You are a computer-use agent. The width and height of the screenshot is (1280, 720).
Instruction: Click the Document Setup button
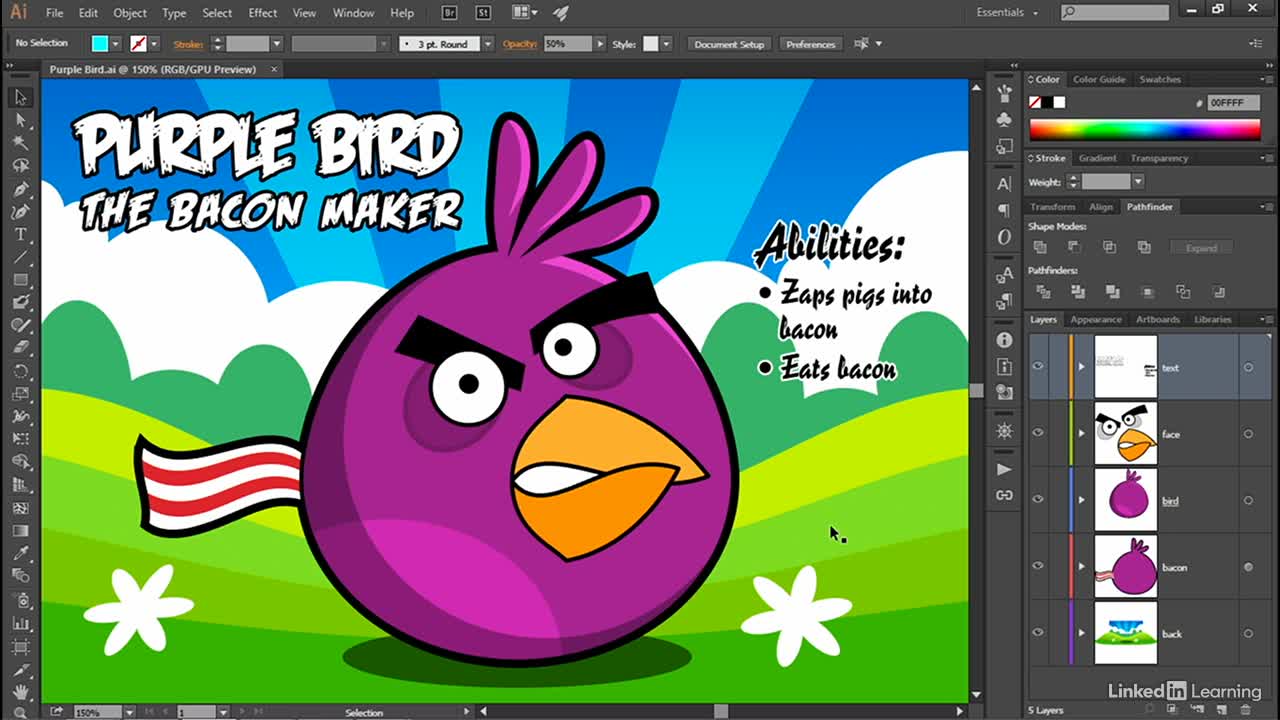pyautogui.click(x=729, y=44)
